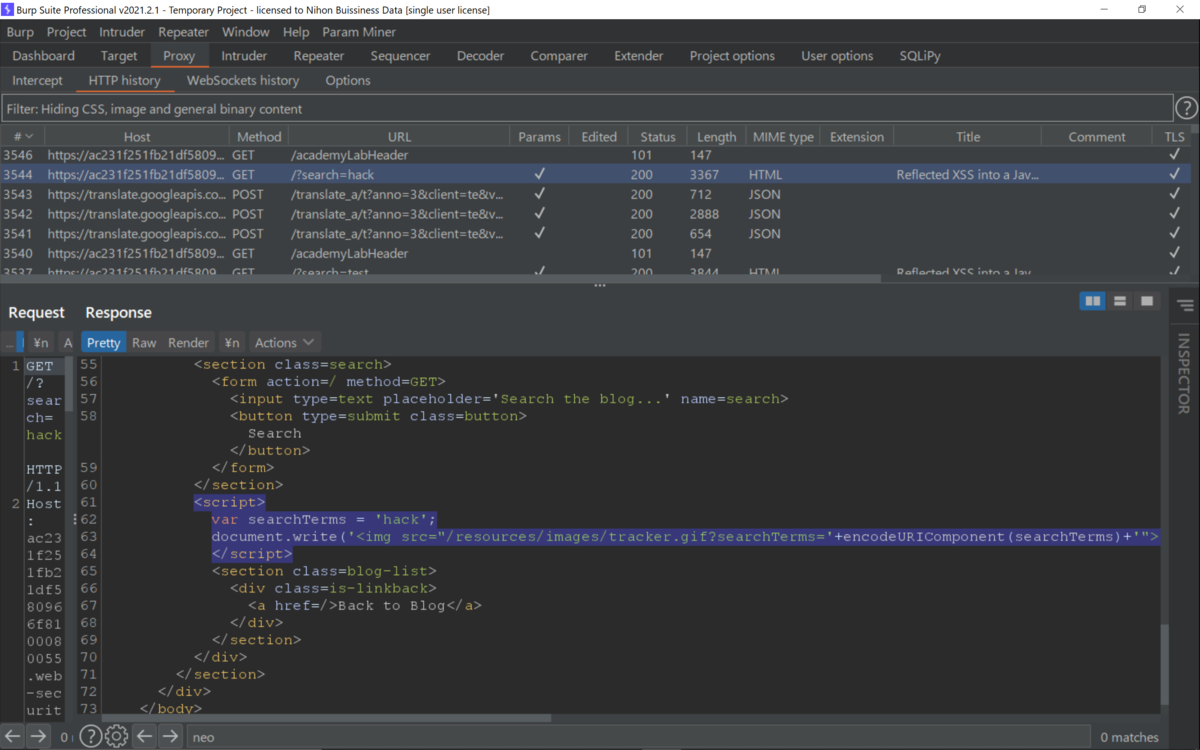The height and width of the screenshot is (750, 1200).
Task: Open the filter help icon beside the filter bar
Action: pyautogui.click(x=1187, y=107)
